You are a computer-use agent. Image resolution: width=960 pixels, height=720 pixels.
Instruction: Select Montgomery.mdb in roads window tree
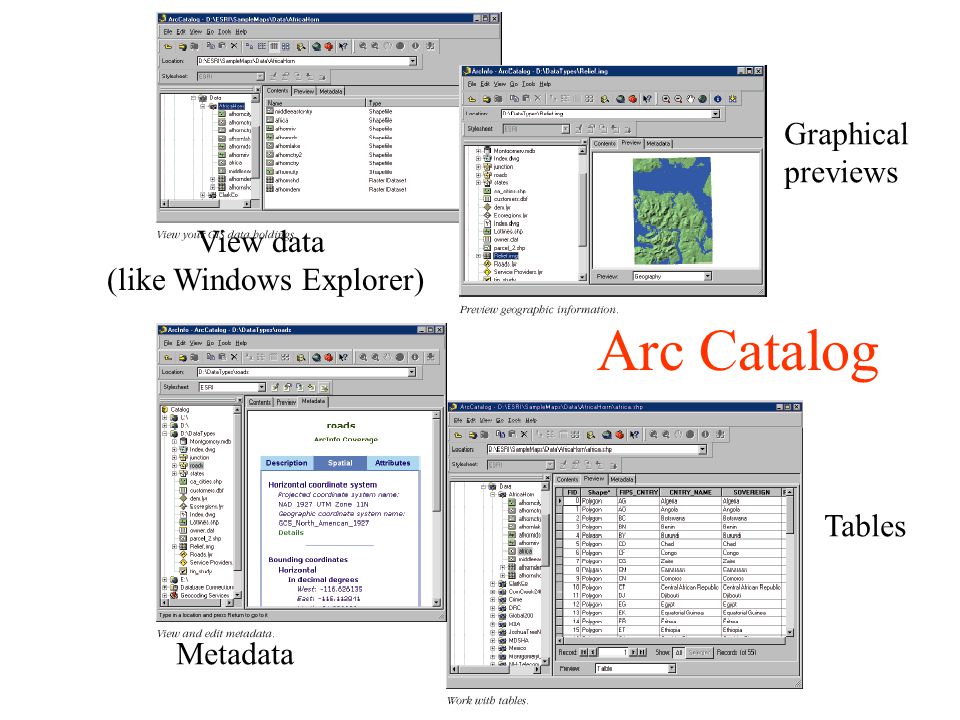[x=210, y=441]
